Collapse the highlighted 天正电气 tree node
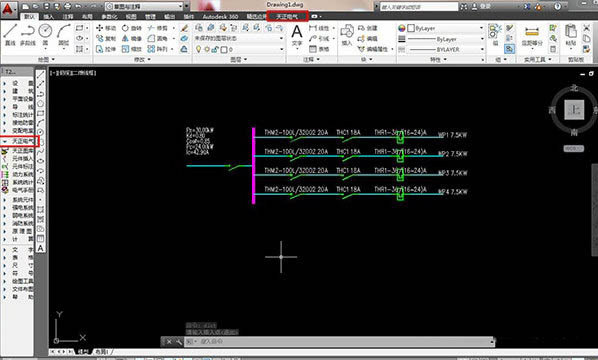This screenshot has width=598, height=360. point(5,141)
